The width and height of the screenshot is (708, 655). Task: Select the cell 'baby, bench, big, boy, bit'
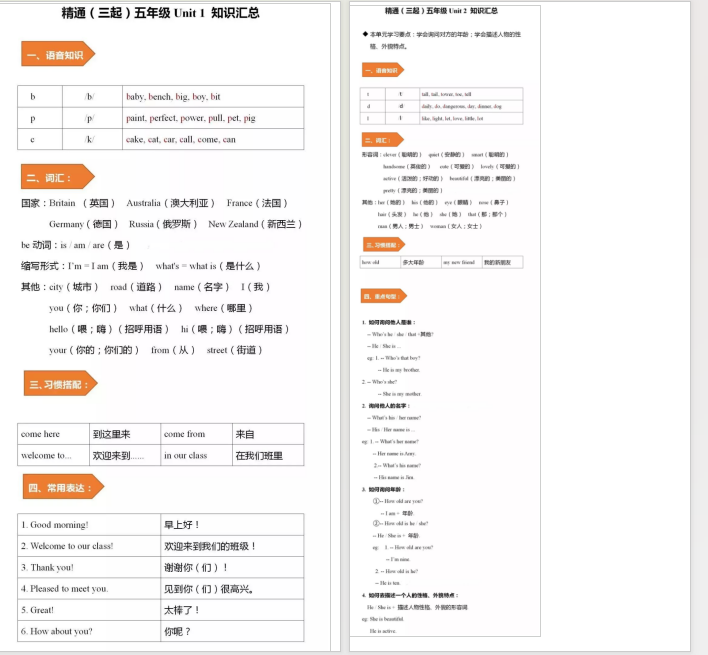pos(213,97)
